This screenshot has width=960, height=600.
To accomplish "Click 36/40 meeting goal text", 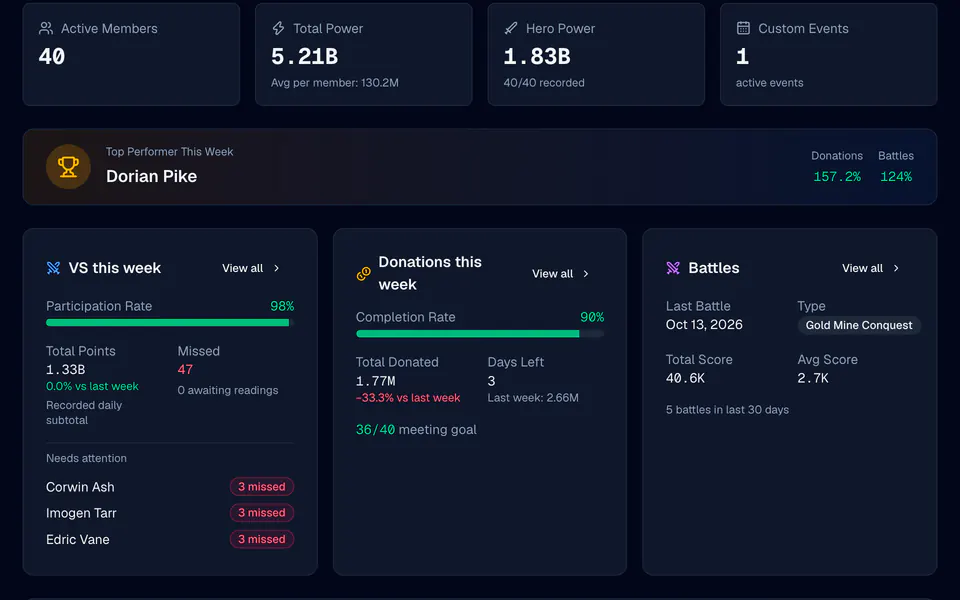I will click(416, 430).
